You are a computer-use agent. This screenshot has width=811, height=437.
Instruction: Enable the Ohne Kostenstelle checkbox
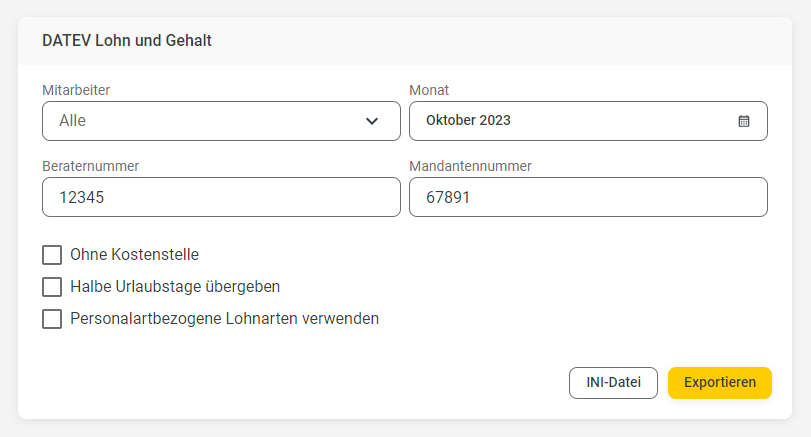coord(52,255)
